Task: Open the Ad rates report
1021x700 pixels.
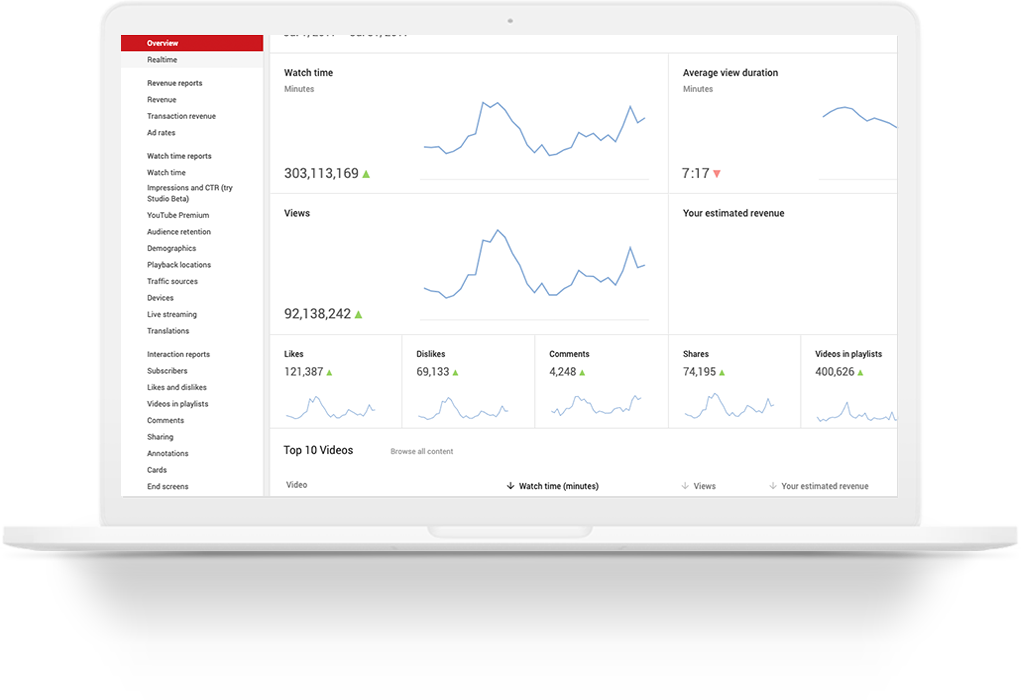Action: pyautogui.click(x=161, y=133)
